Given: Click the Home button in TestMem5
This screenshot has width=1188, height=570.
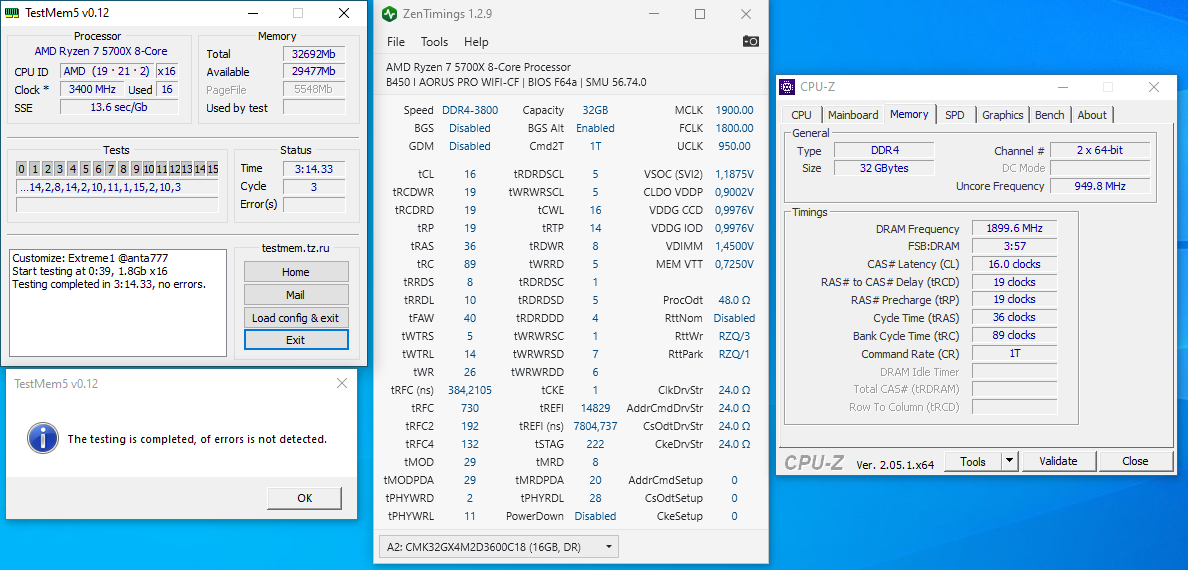Looking at the screenshot, I should (x=296, y=272).
